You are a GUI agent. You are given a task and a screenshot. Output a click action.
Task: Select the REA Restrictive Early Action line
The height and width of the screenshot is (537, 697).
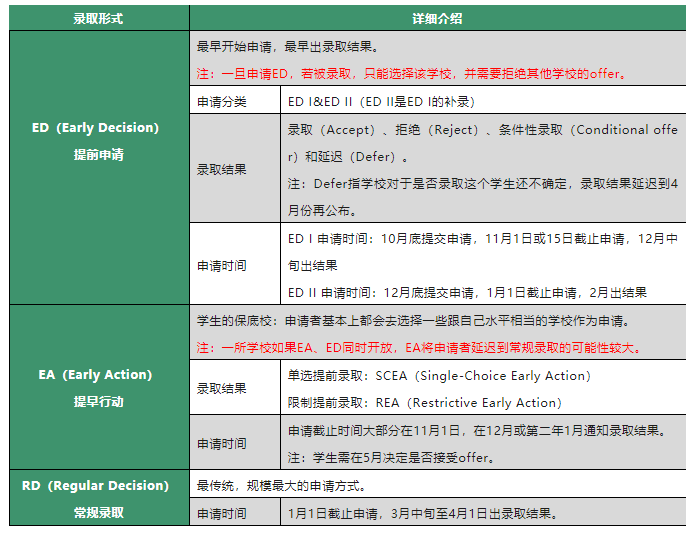(x=424, y=402)
